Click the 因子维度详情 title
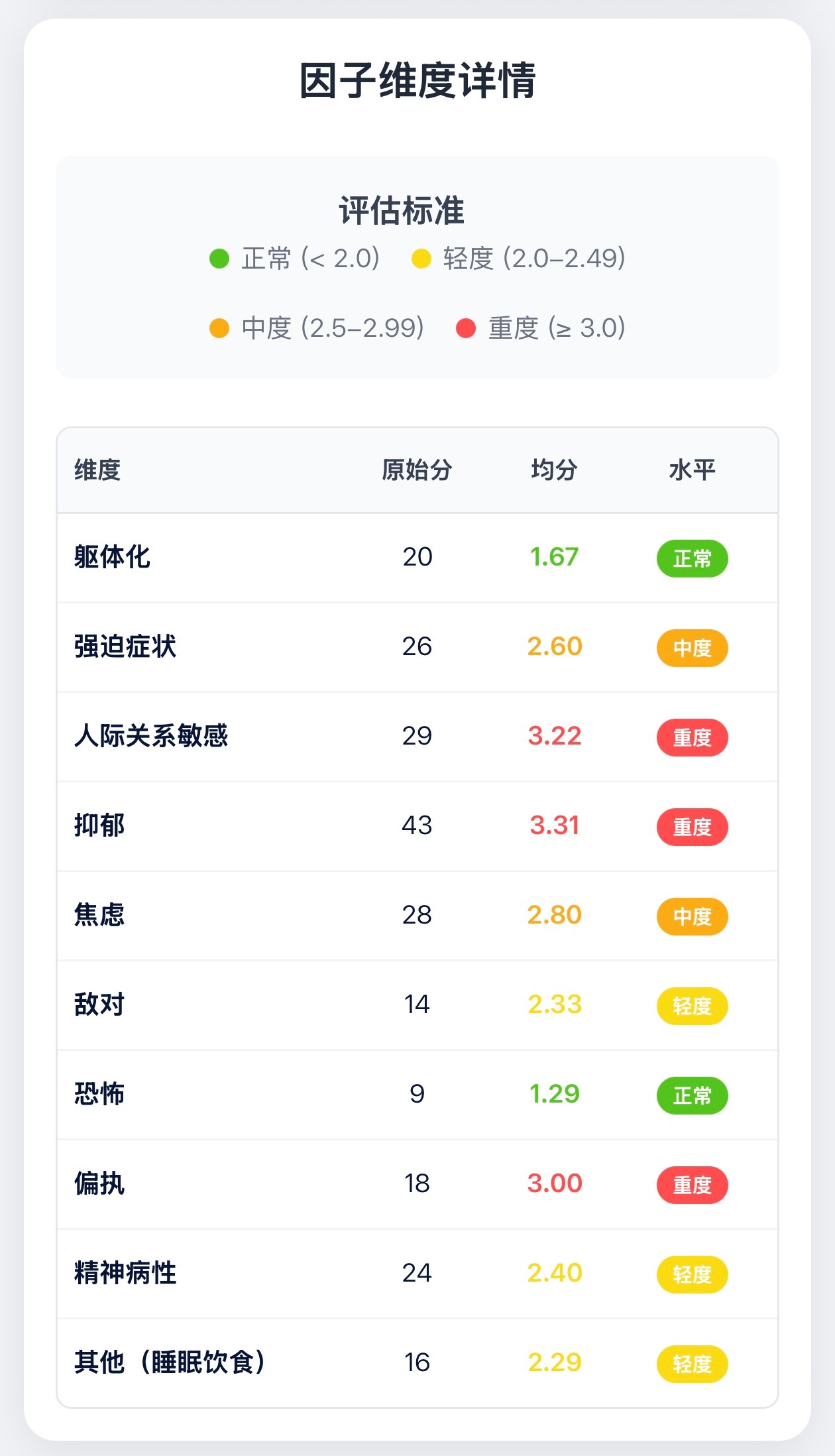The height and width of the screenshot is (1456, 835). (417, 81)
